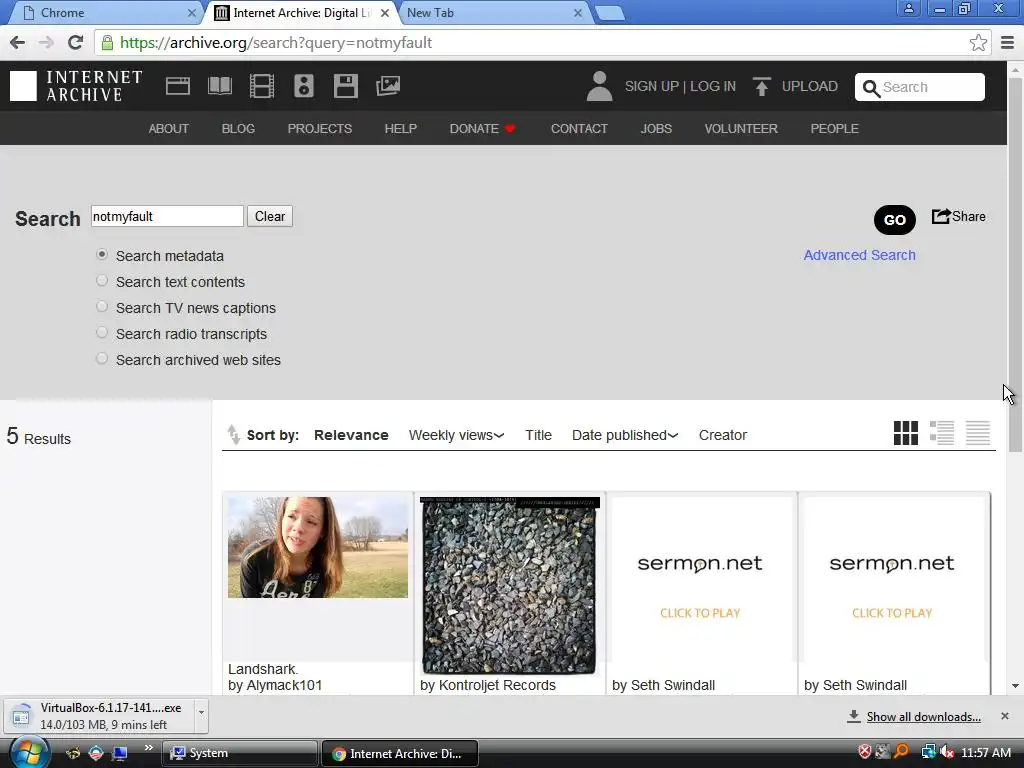Select Search text contents radio button
The height and width of the screenshot is (768, 1024).
(102, 281)
